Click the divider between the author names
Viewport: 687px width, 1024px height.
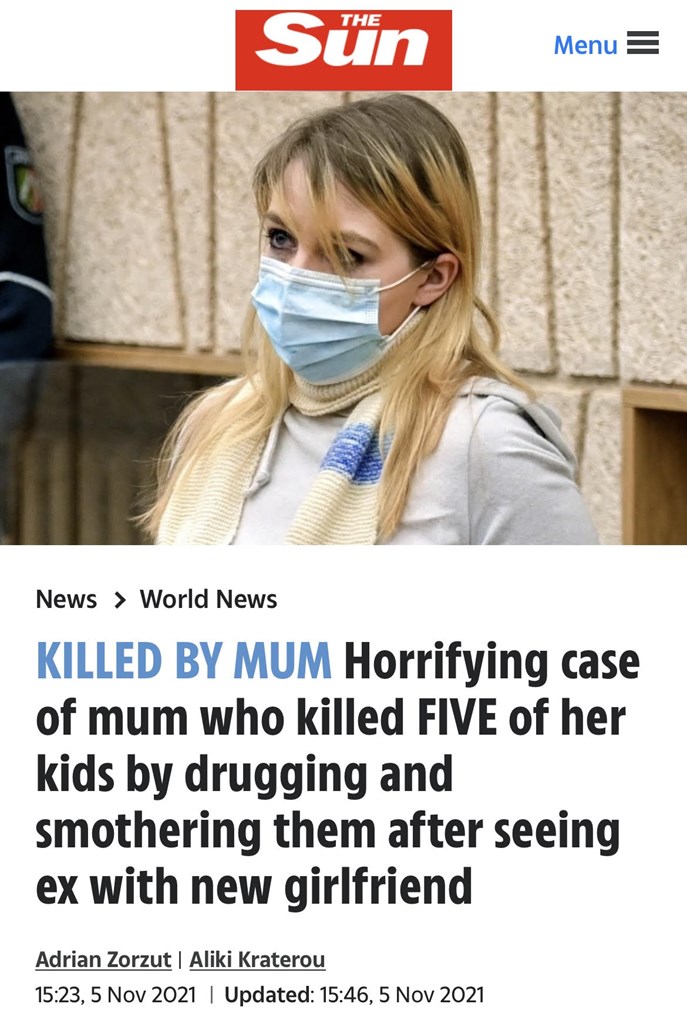tap(180, 959)
